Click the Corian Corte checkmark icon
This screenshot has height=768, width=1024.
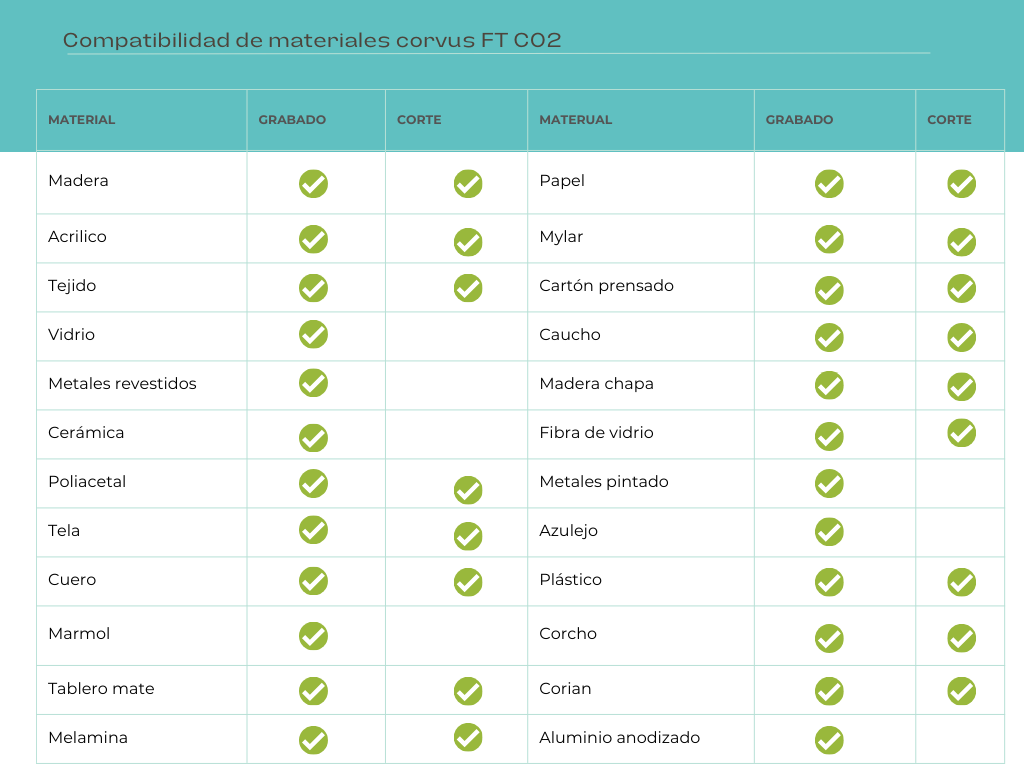click(961, 691)
